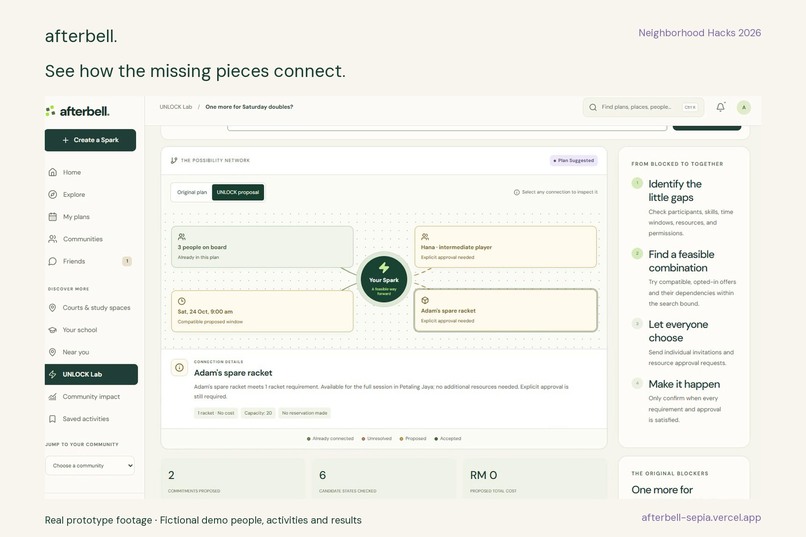This screenshot has width=806, height=537.
Task: Click the RM 0 proposed total cost card
Action: (535, 479)
